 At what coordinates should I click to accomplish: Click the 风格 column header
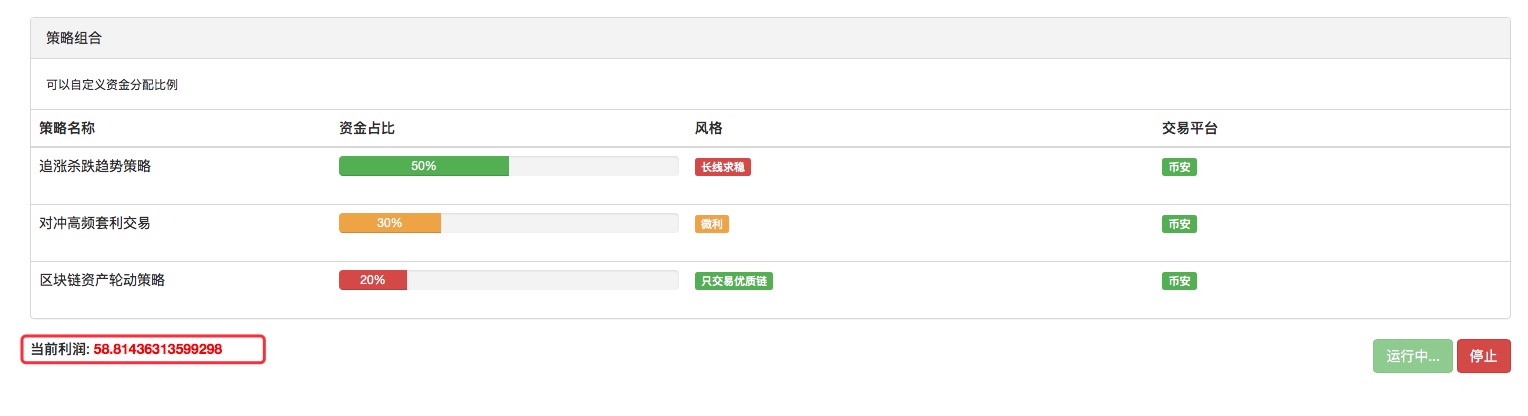coord(709,128)
